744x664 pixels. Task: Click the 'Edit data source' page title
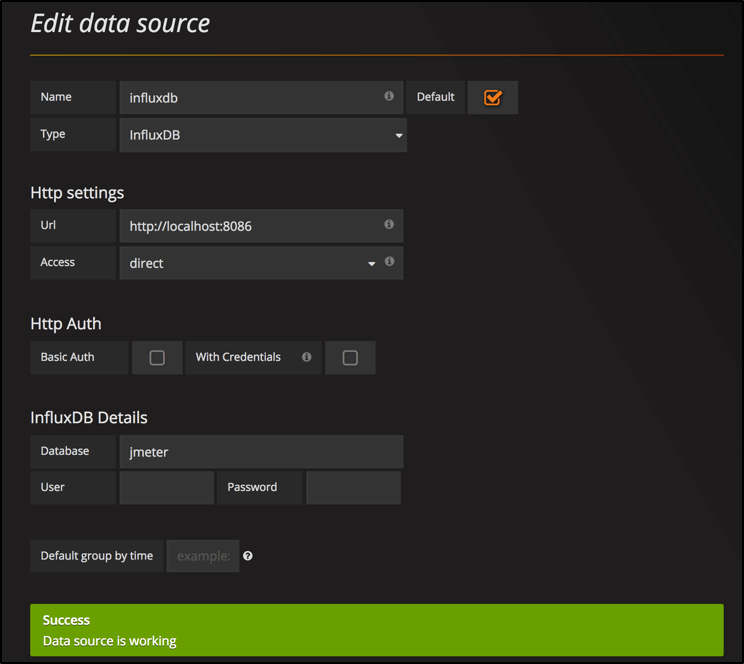point(120,23)
